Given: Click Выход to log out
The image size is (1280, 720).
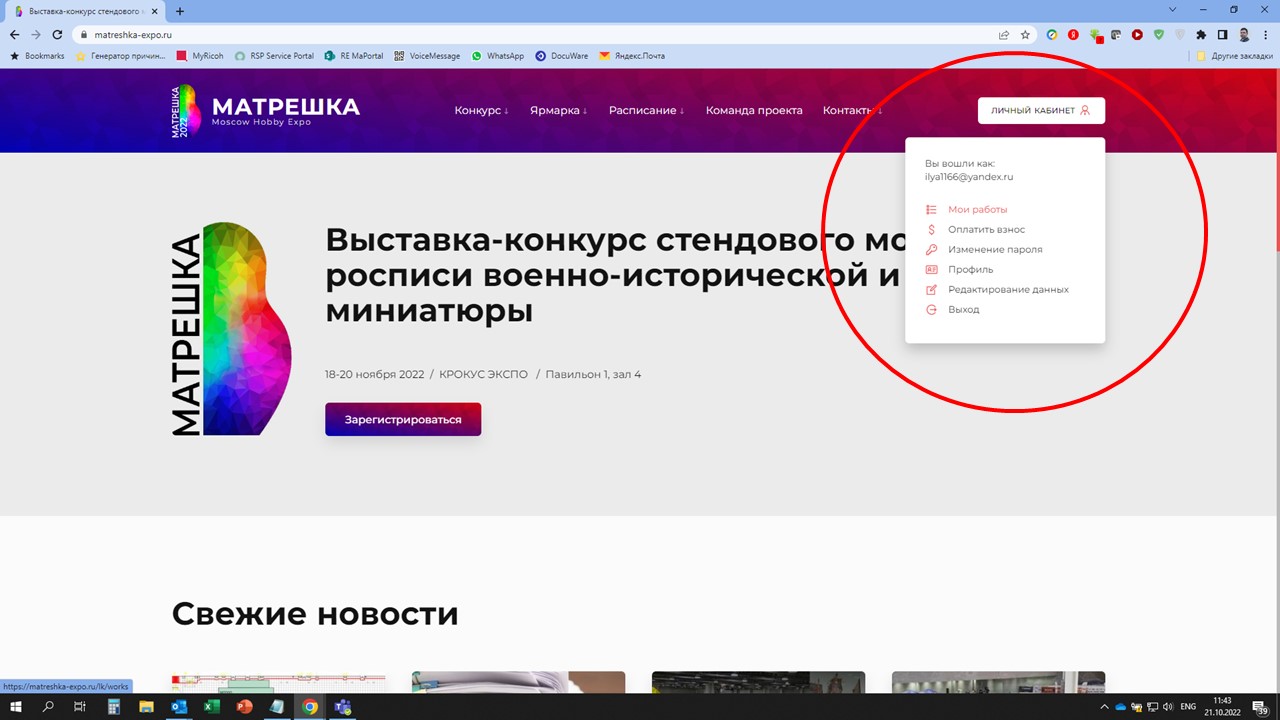Looking at the screenshot, I should click(x=963, y=310).
